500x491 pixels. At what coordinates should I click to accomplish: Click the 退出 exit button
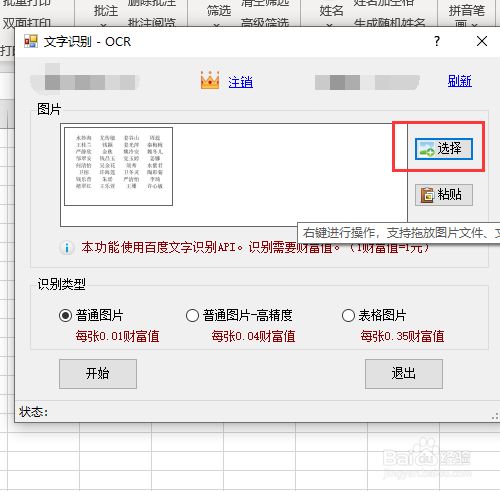click(404, 374)
